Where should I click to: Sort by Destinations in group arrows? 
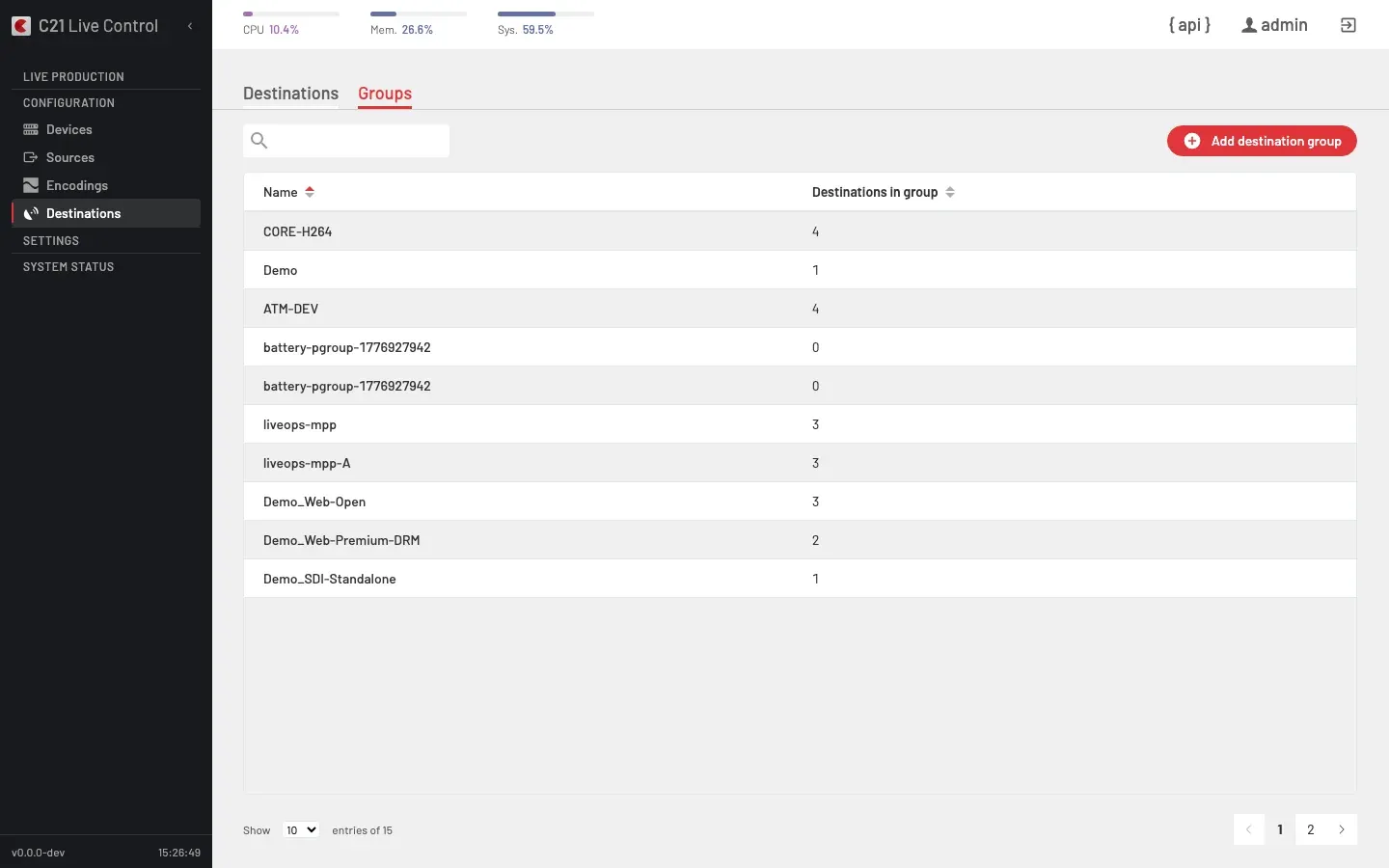(x=950, y=192)
